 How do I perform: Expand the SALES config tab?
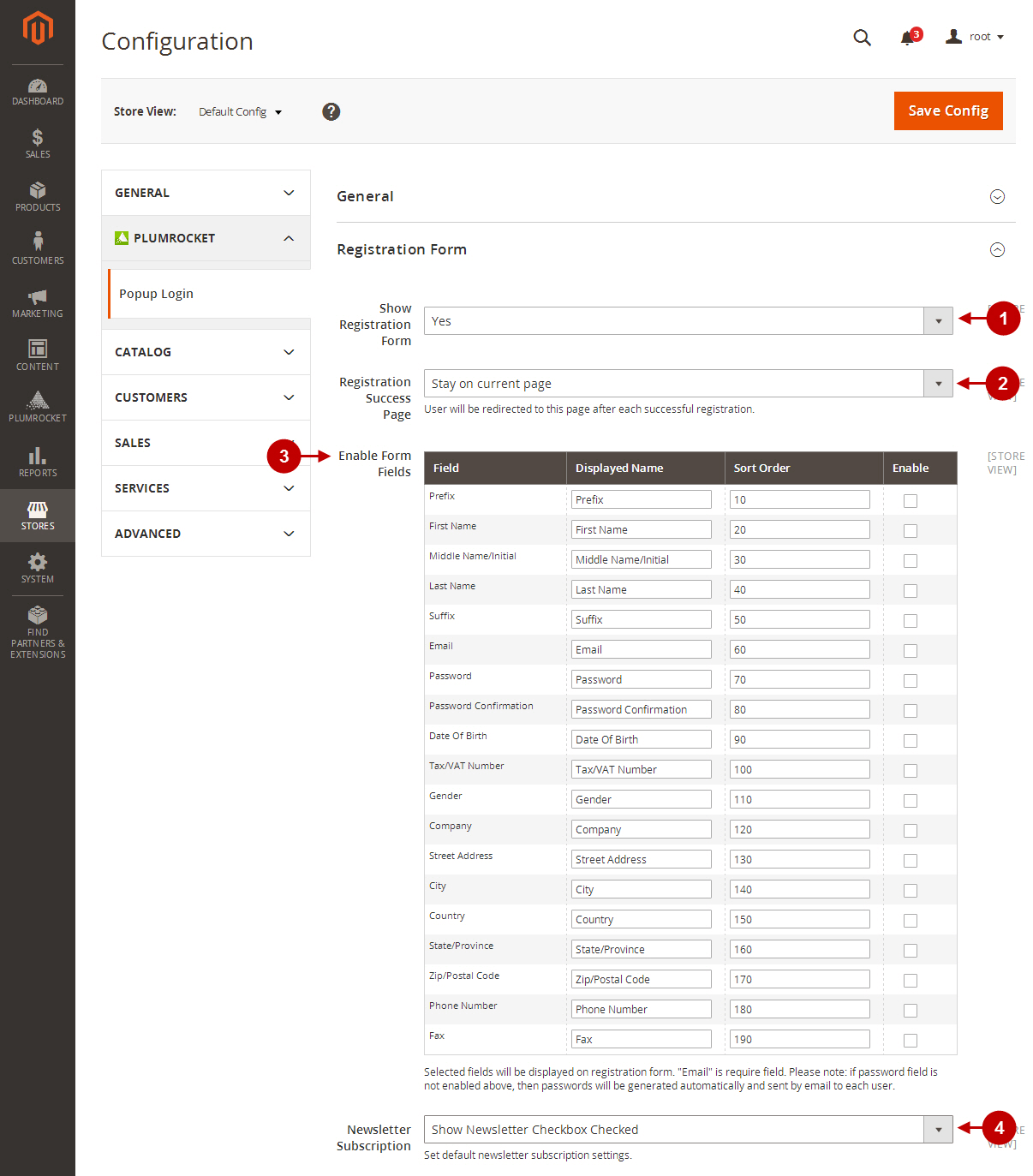click(x=206, y=443)
